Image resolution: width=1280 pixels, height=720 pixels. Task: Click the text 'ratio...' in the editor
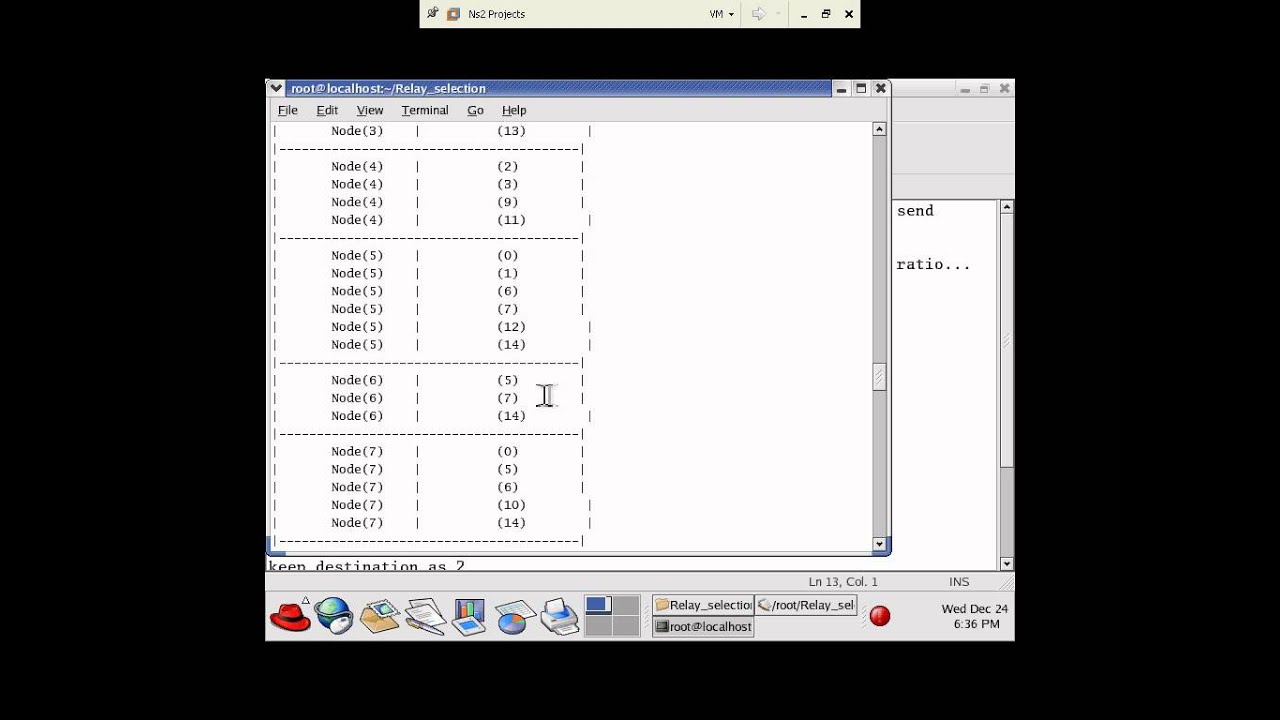click(x=933, y=265)
